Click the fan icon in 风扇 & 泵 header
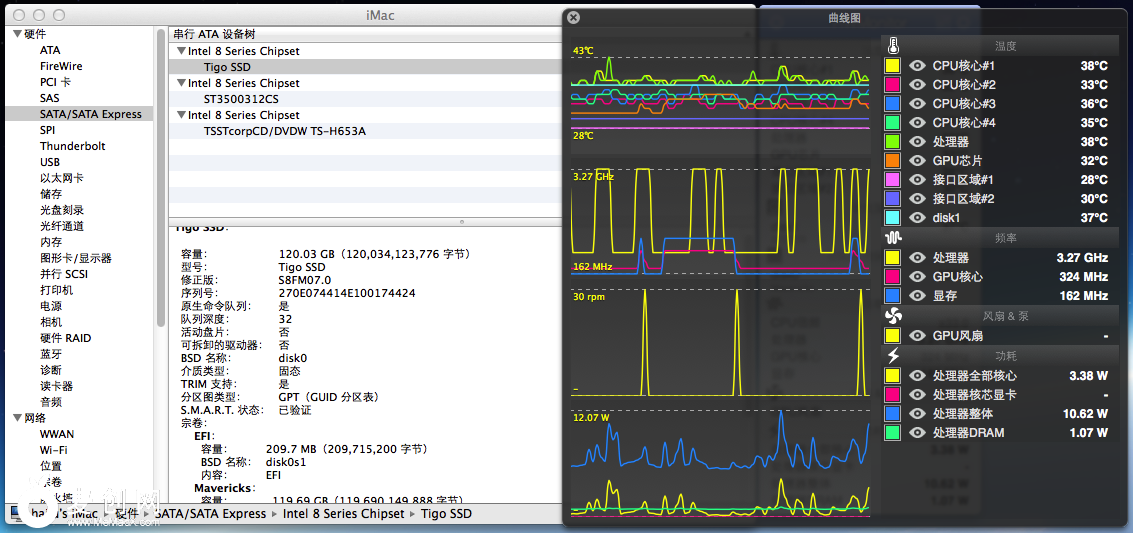The height and width of the screenshot is (533, 1133). point(893,316)
